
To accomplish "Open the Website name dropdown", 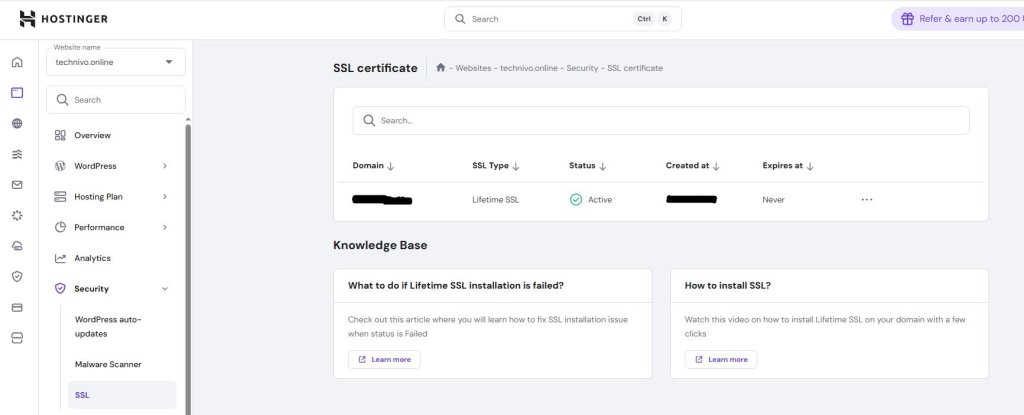I will (115, 62).
